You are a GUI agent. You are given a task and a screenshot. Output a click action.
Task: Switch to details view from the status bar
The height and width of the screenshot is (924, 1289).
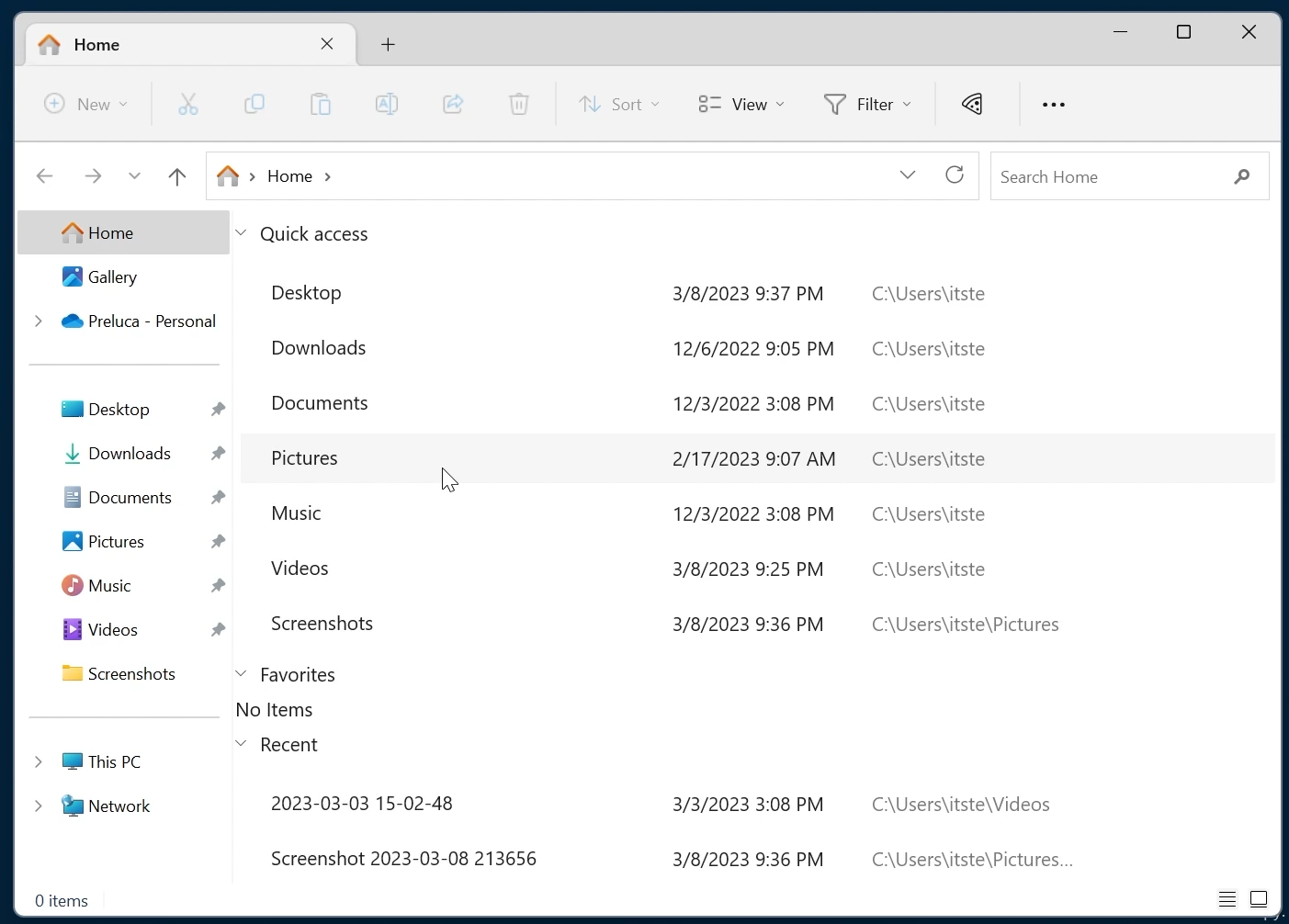(1226, 899)
